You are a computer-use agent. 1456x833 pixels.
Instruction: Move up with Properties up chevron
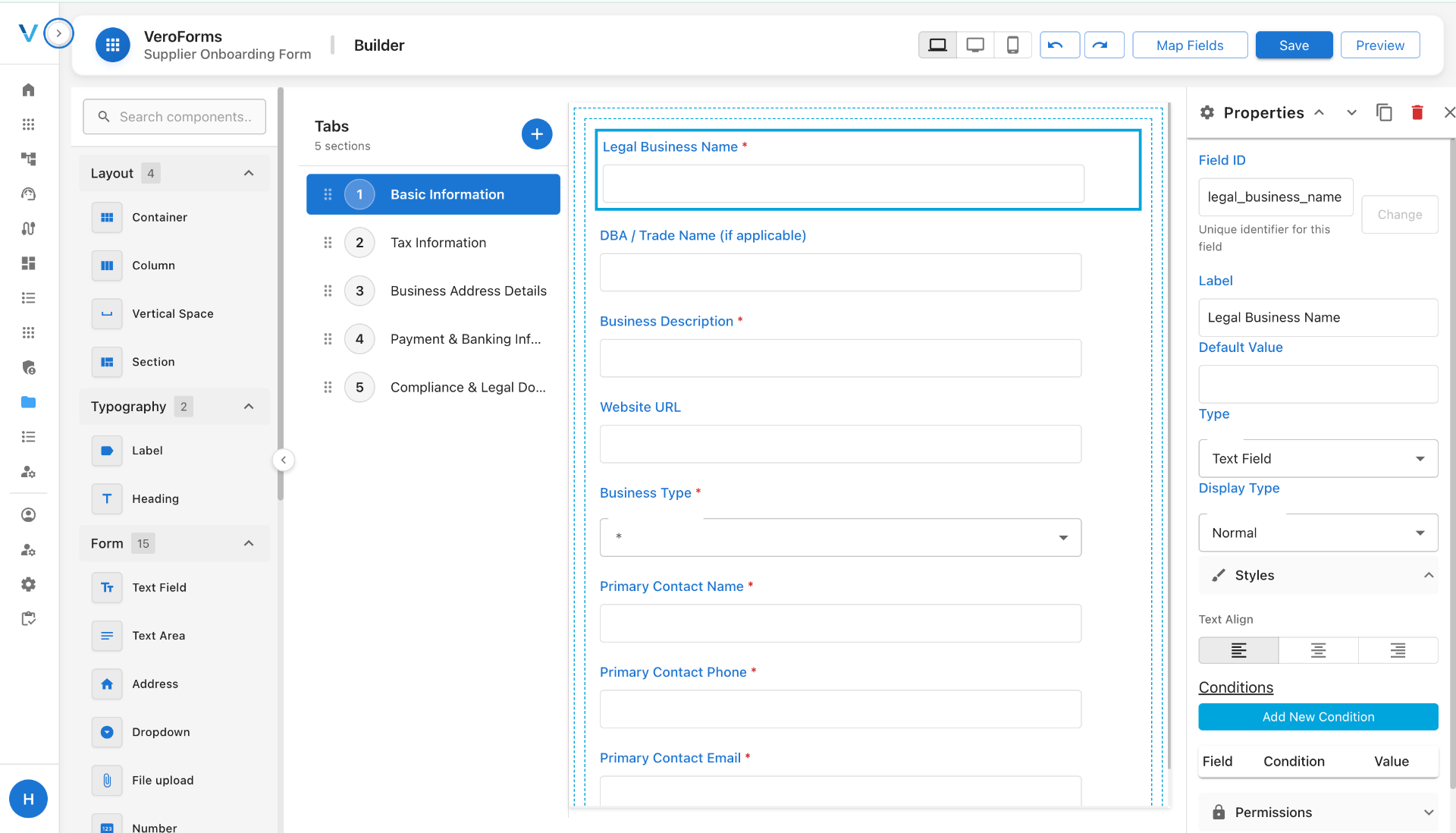coord(1319,112)
